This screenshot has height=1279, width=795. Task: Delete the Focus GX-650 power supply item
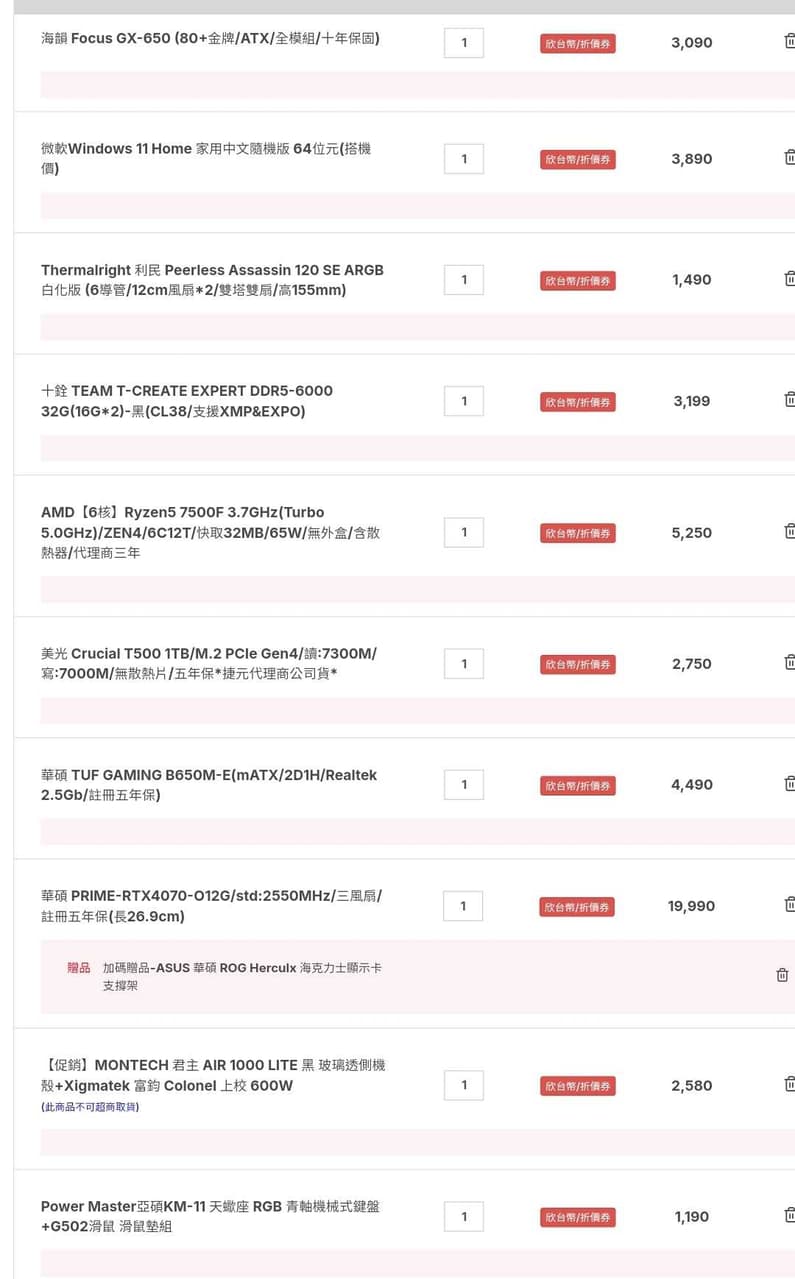pos(789,42)
